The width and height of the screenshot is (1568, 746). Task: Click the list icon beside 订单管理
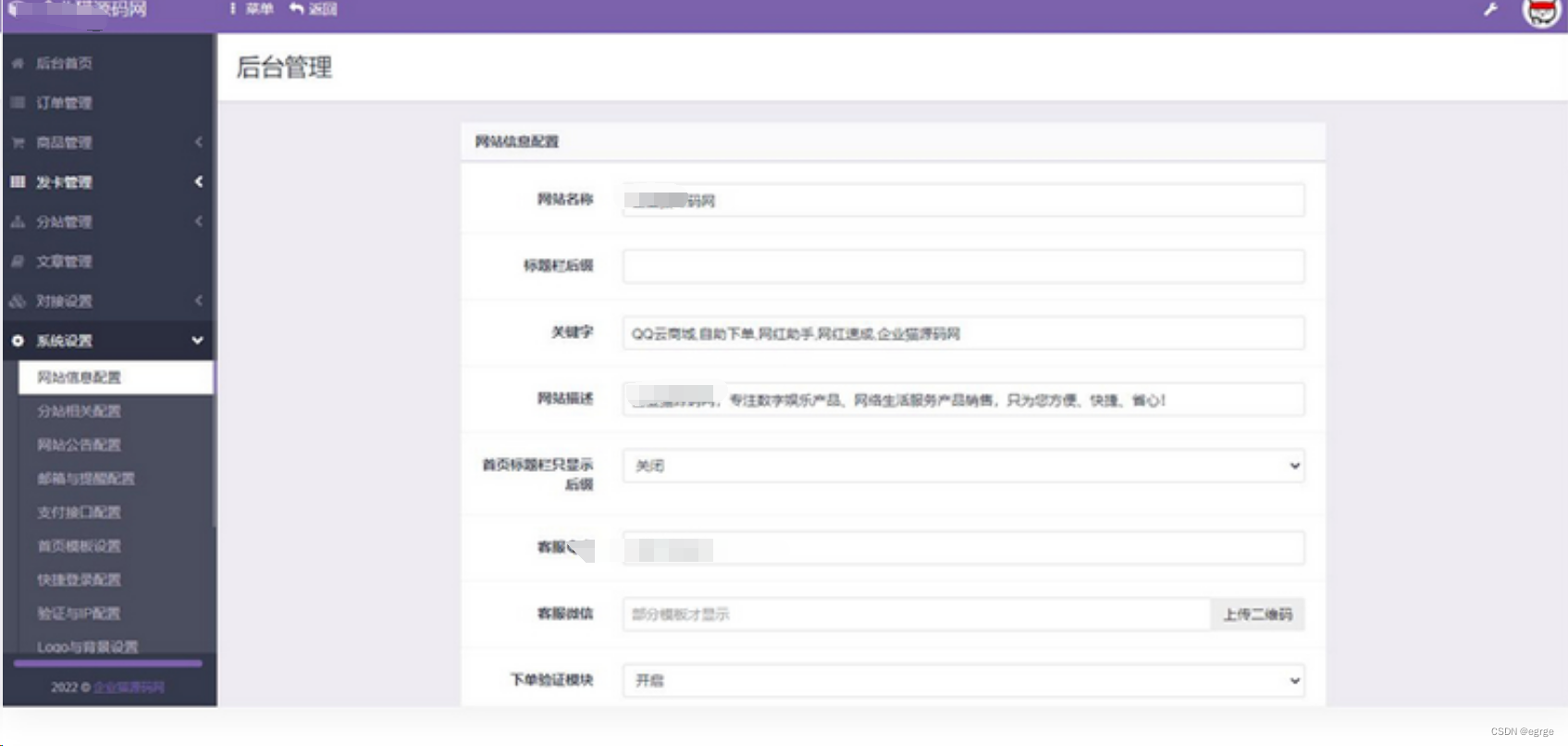(18, 103)
